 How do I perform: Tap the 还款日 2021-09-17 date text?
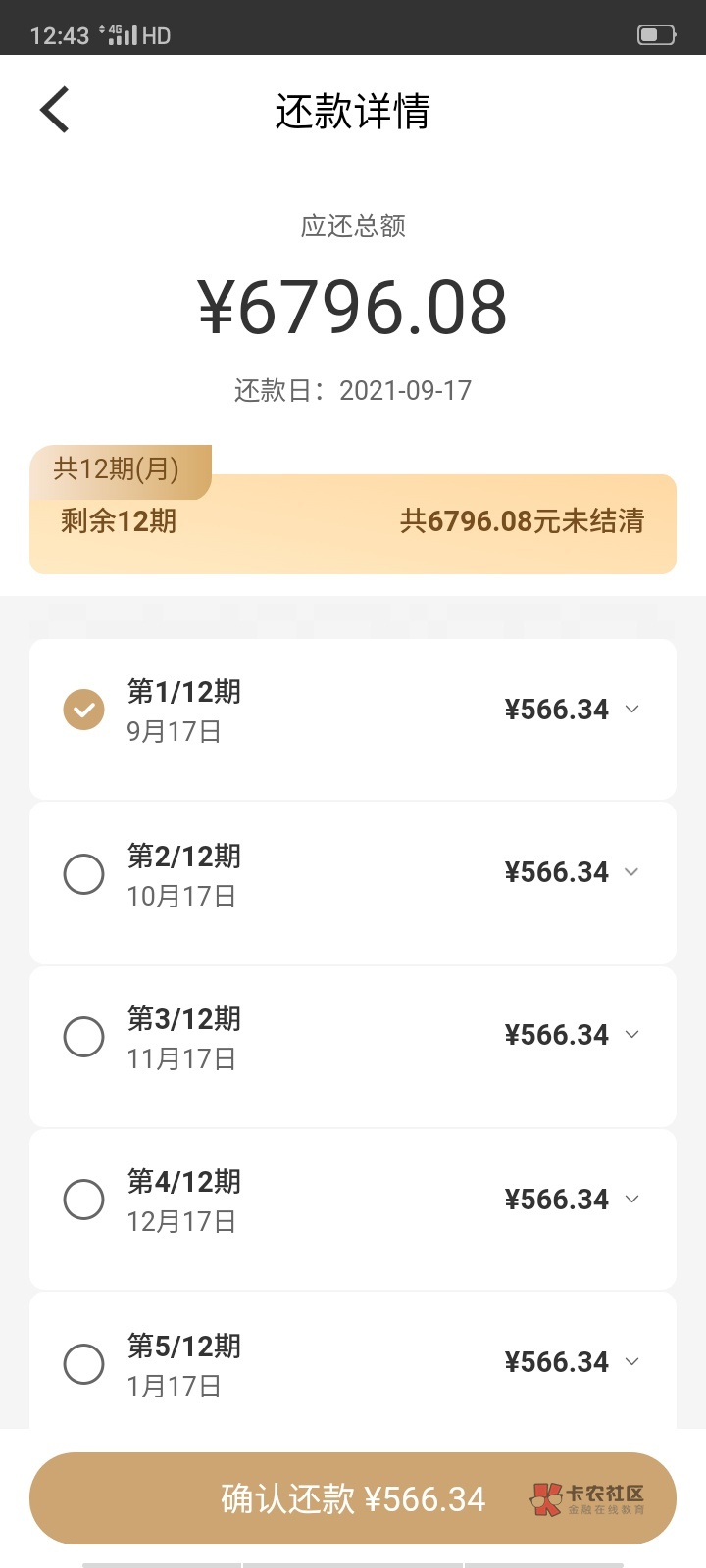(353, 391)
